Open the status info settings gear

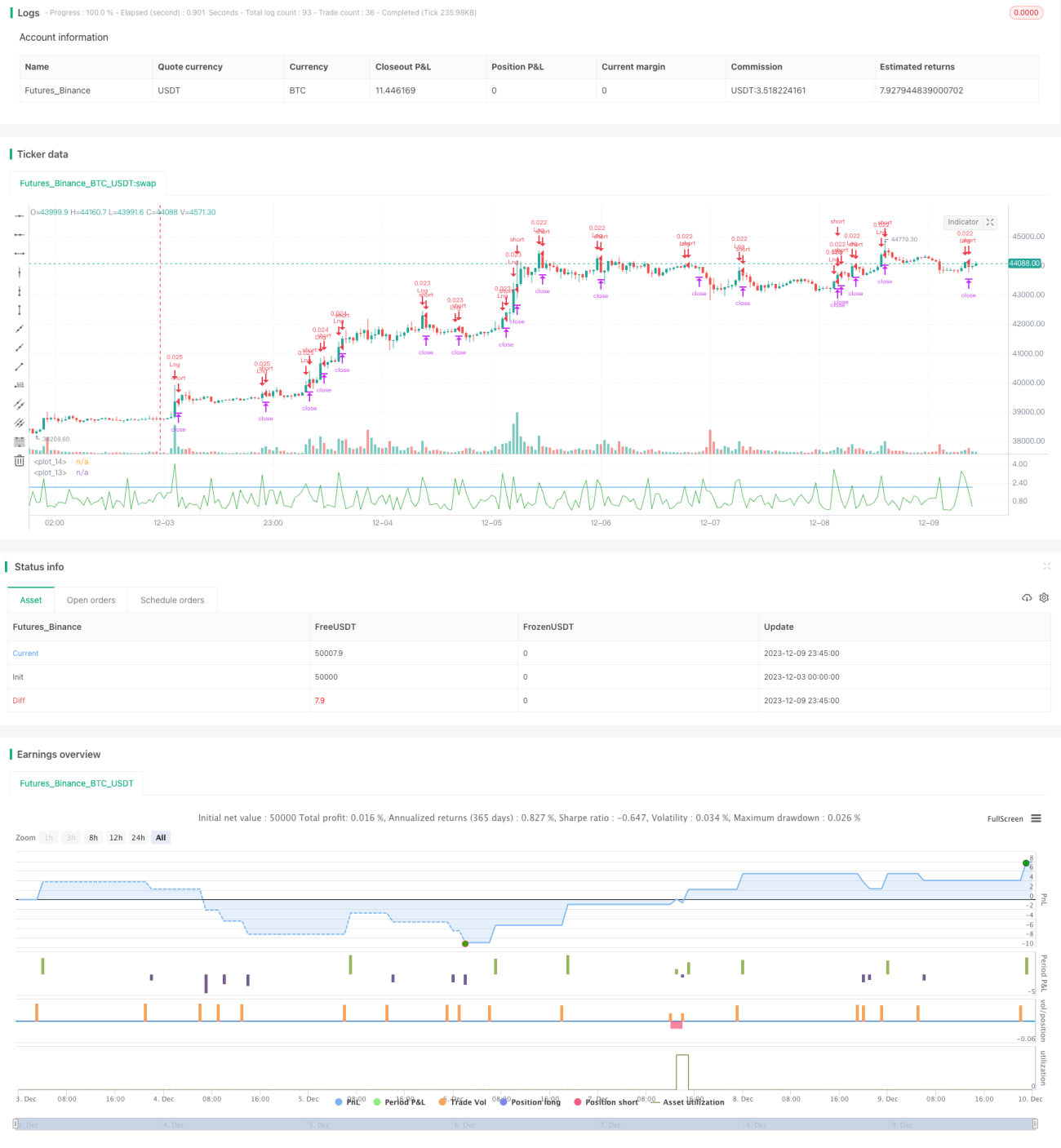(x=1044, y=598)
